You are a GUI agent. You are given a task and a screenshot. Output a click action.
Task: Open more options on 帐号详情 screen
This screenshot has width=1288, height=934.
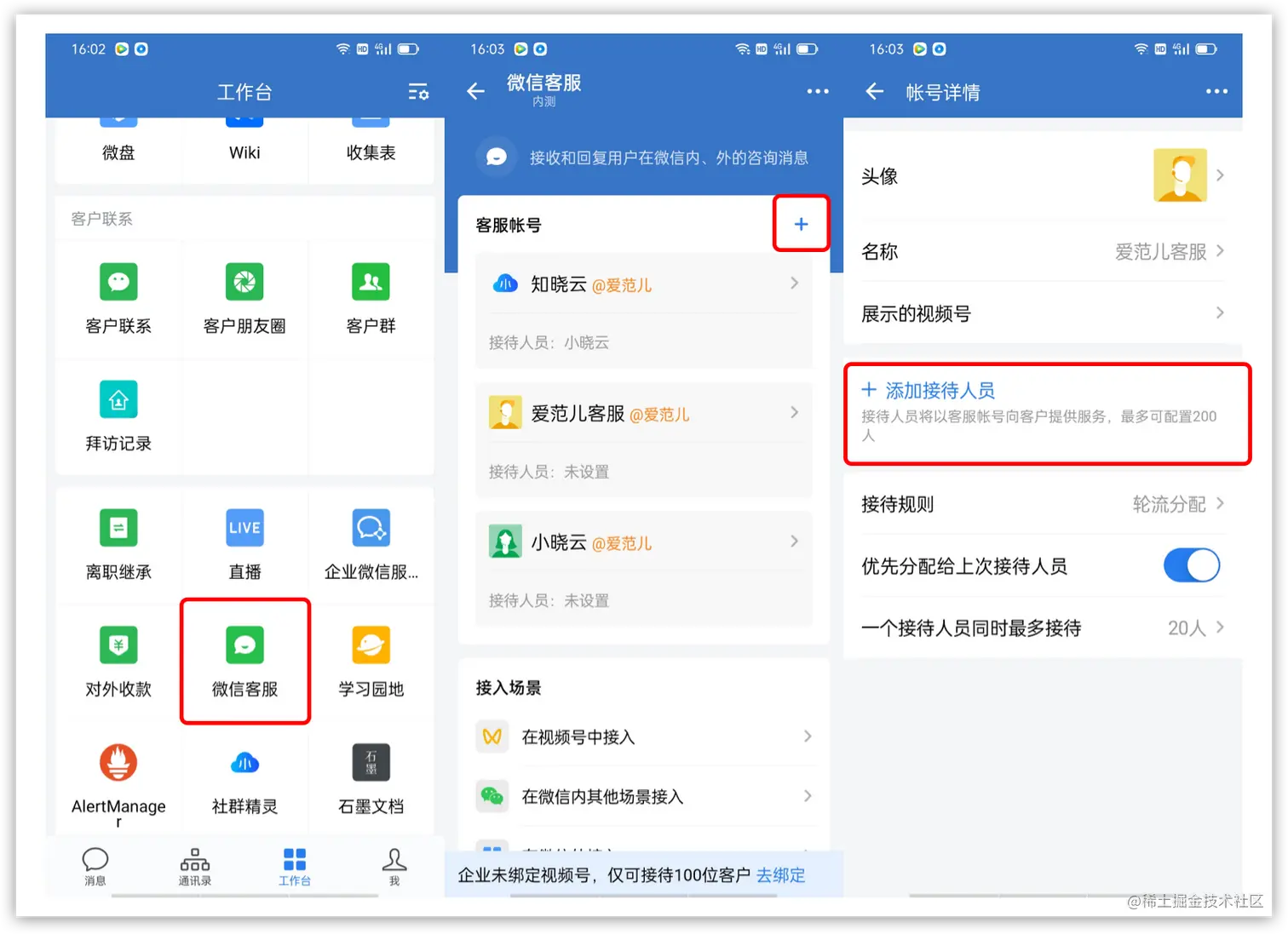pos(1216,91)
